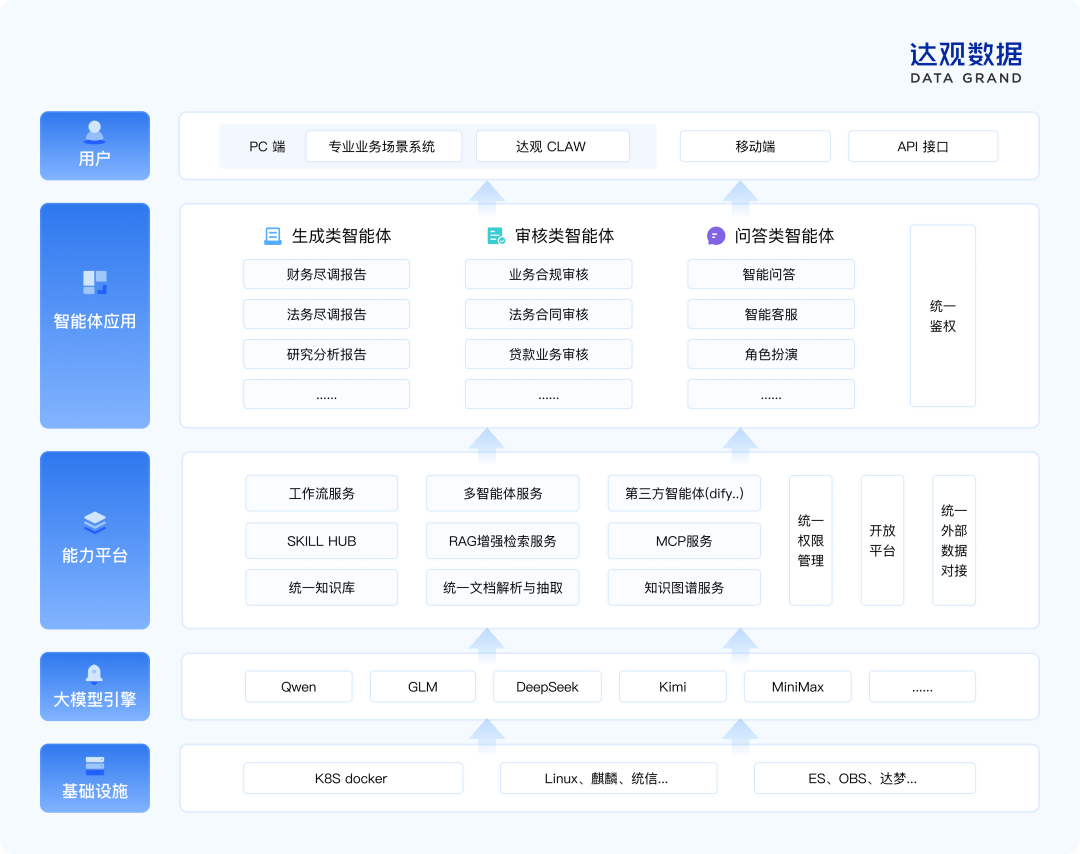Click the 统一鉴权 vertical box

click(x=943, y=315)
